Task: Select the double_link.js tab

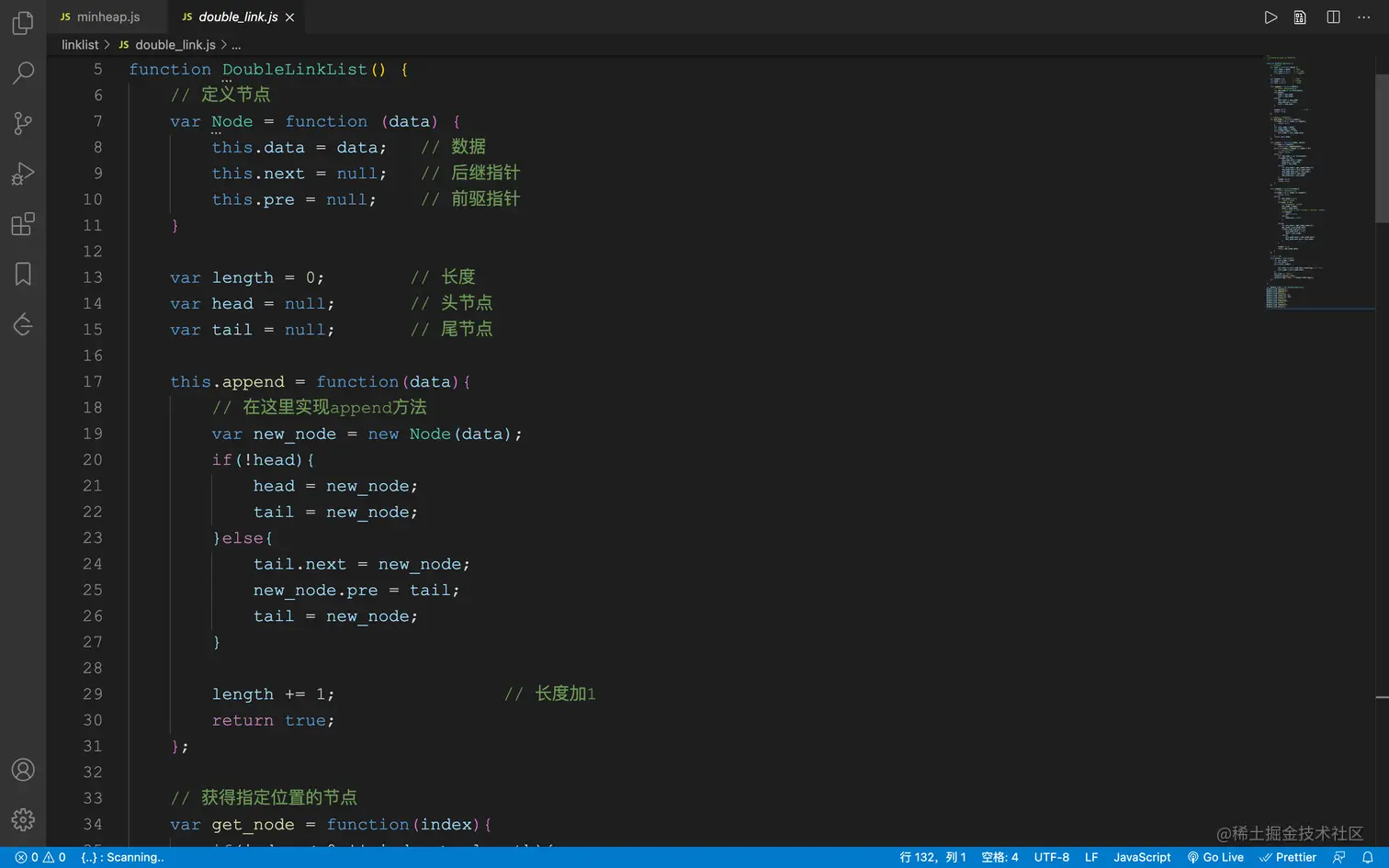Action: pyautogui.click(x=238, y=17)
